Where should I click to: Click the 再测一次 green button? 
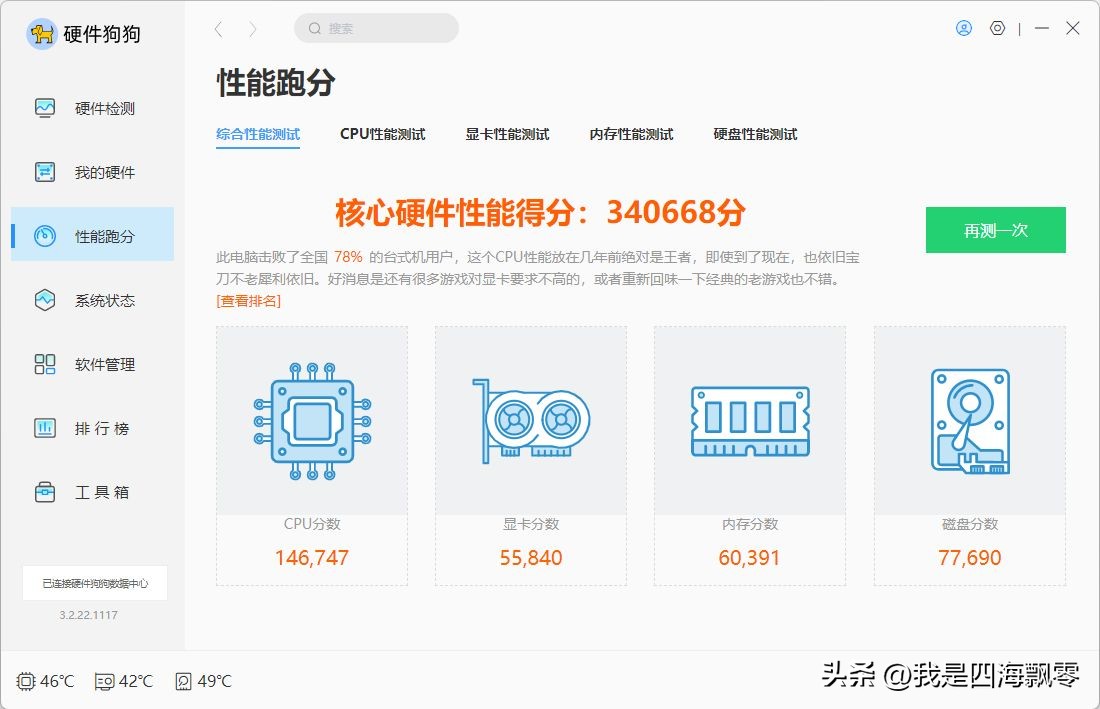[995, 230]
